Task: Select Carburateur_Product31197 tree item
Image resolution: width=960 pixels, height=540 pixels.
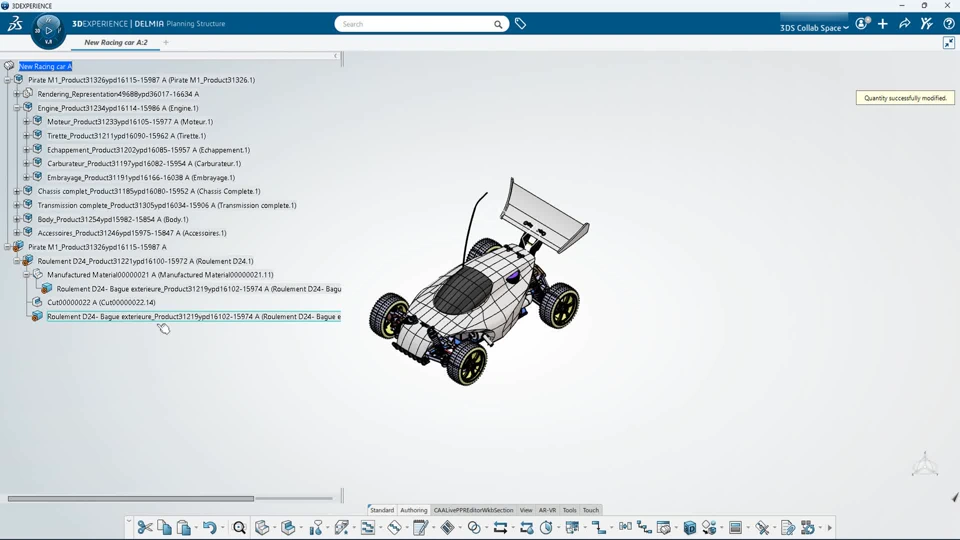Action: [x=144, y=163]
